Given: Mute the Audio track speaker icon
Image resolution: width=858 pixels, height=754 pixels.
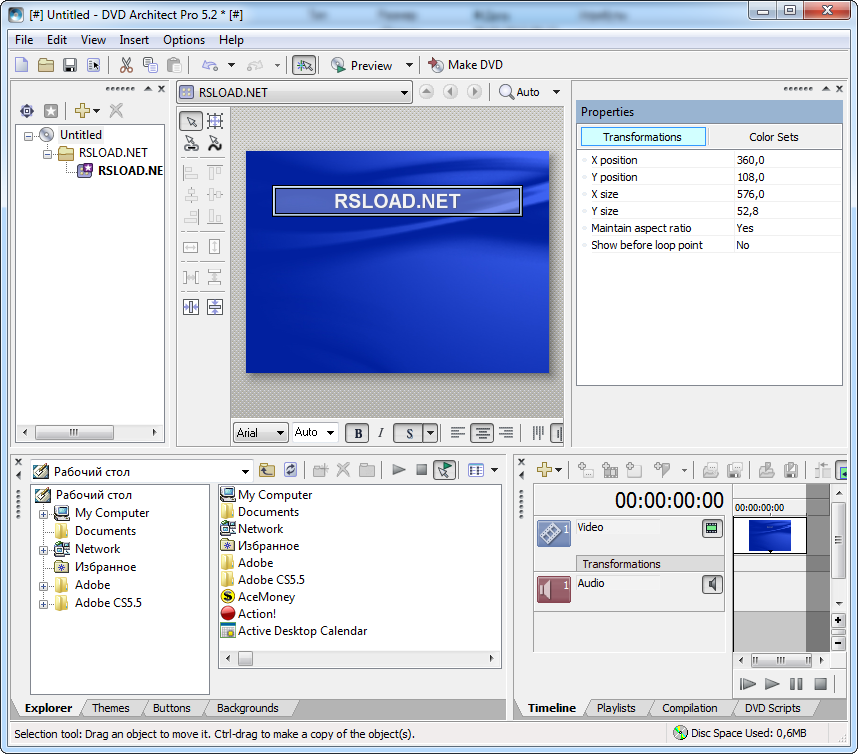Looking at the screenshot, I should click(x=712, y=584).
